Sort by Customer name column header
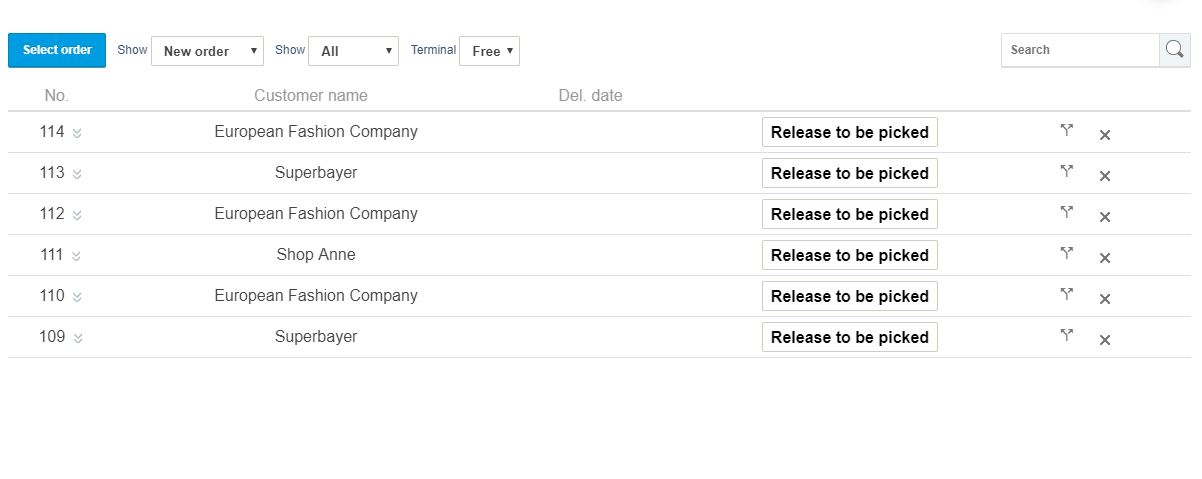 tap(311, 96)
